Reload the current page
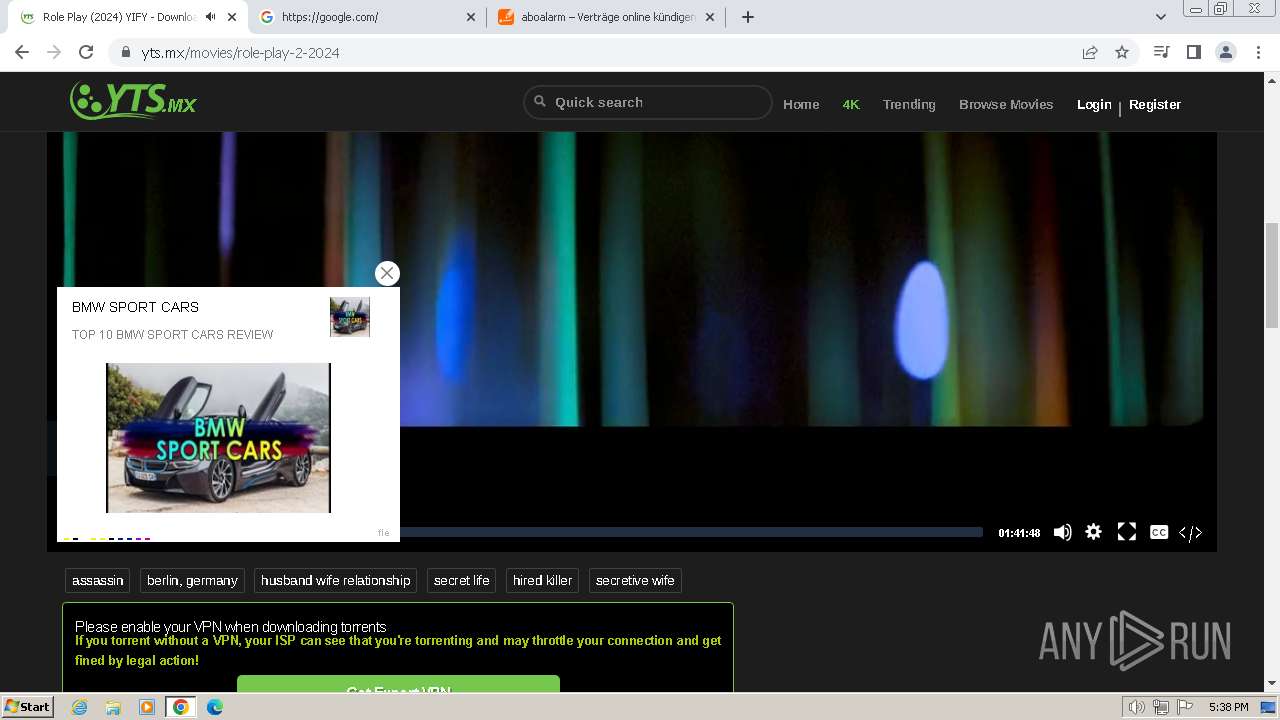Image resolution: width=1280 pixels, height=720 pixels. (x=86, y=52)
